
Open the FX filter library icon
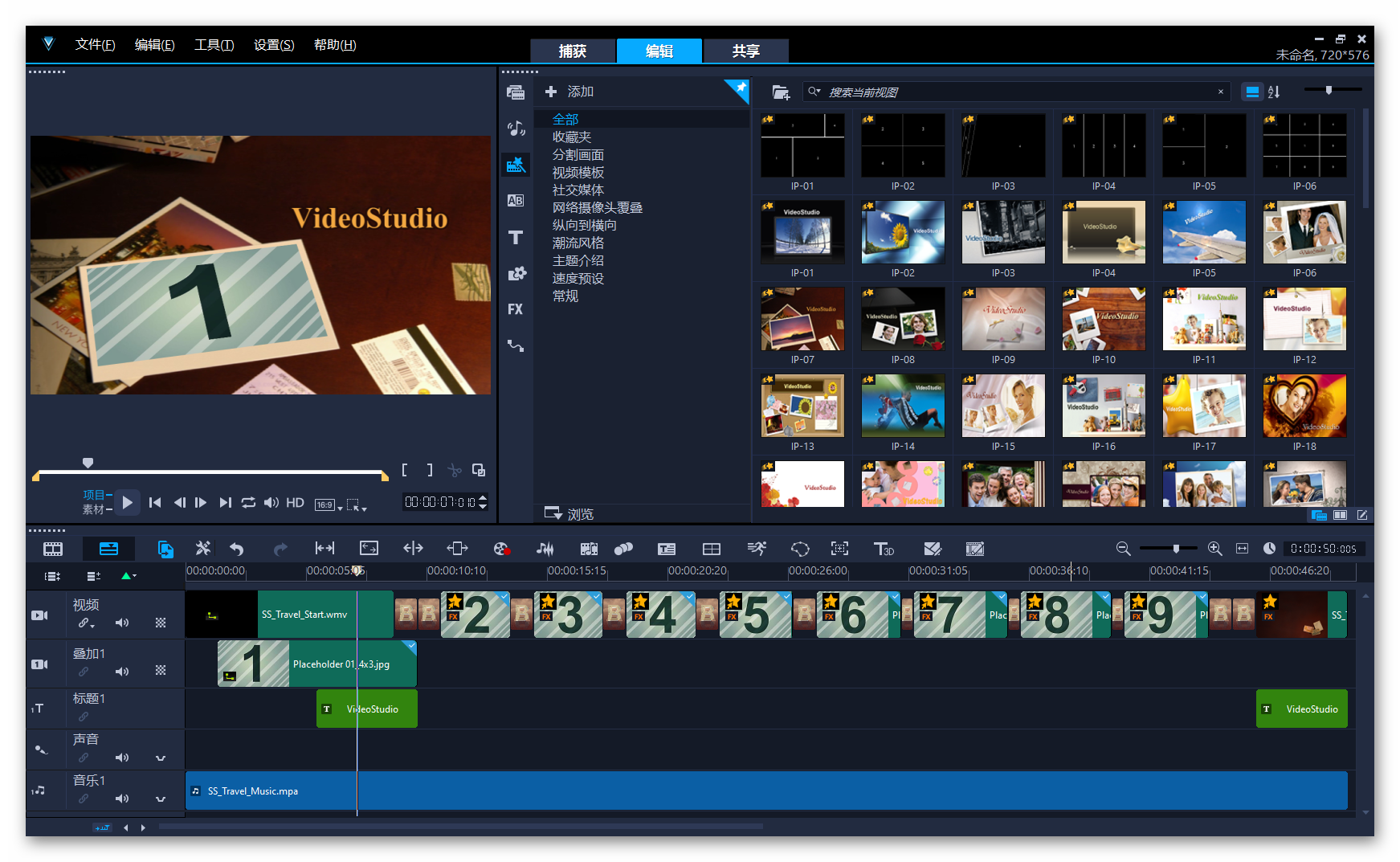point(516,309)
